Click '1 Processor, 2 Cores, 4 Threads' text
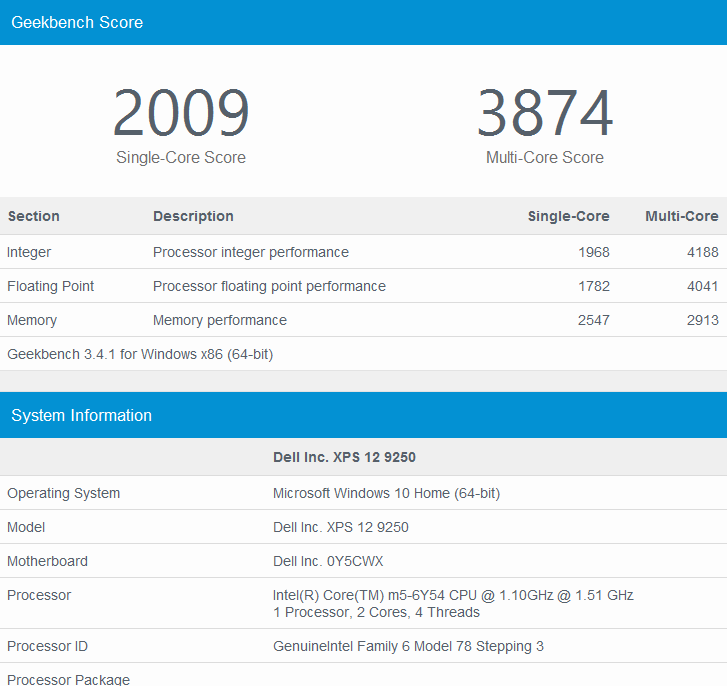 [x=376, y=612]
